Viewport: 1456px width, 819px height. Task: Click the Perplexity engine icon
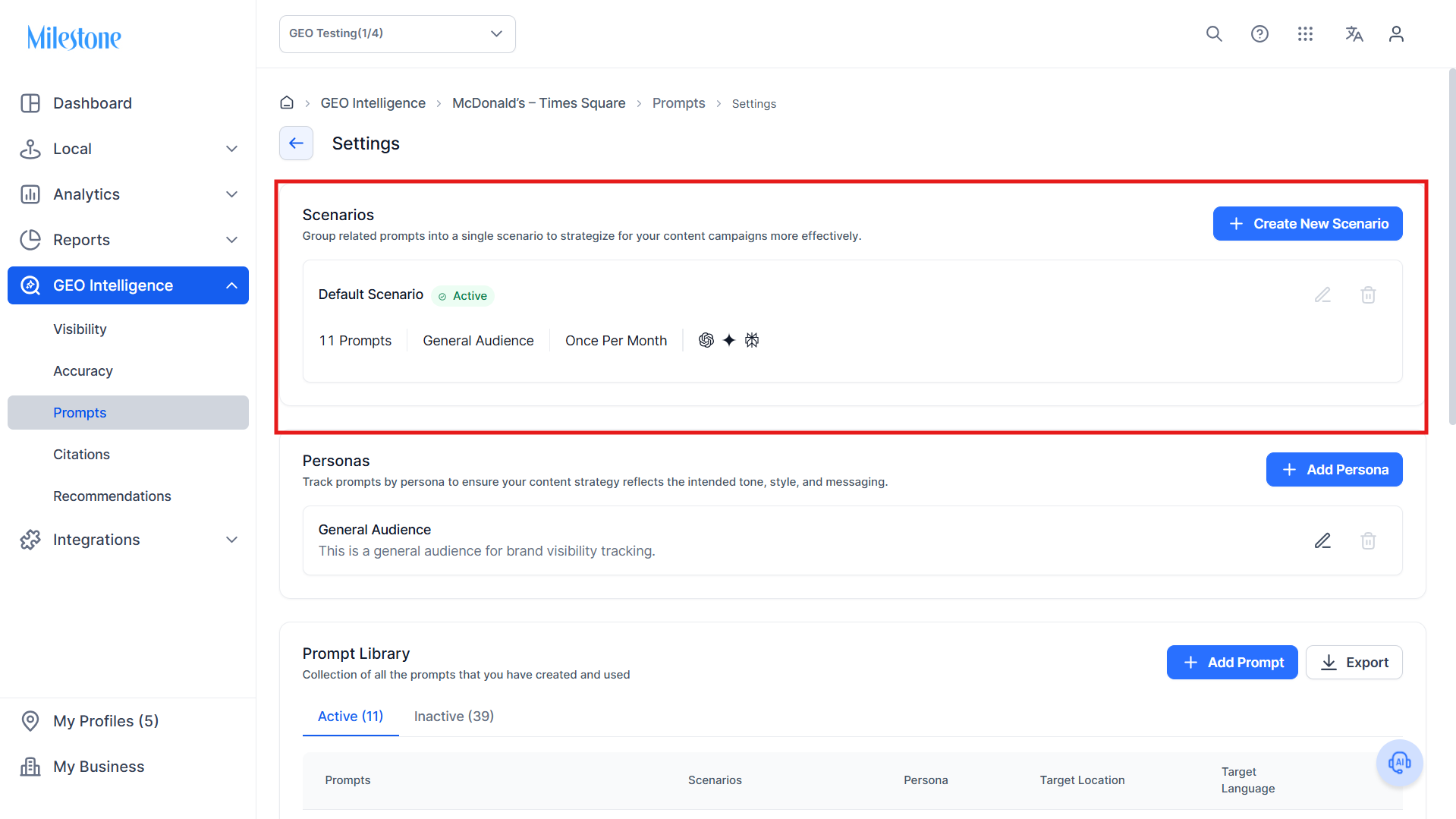(x=752, y=340)
